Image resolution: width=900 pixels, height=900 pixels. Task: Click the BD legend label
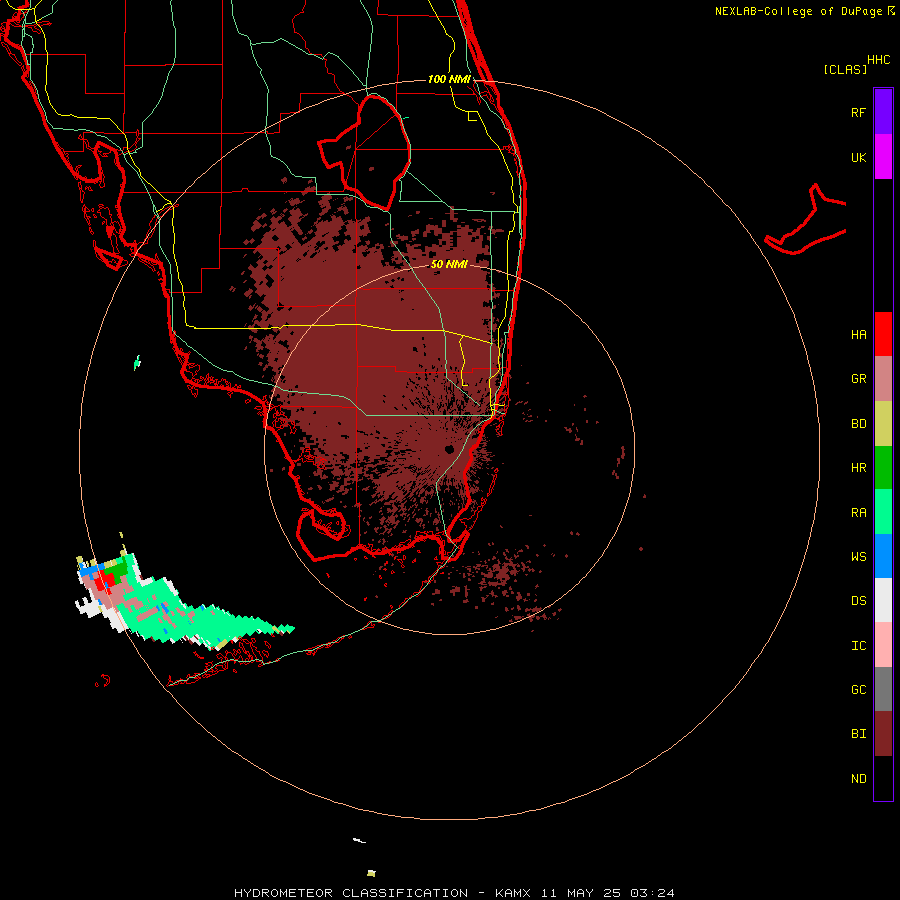pyautogui.click(x=858, y=424)
